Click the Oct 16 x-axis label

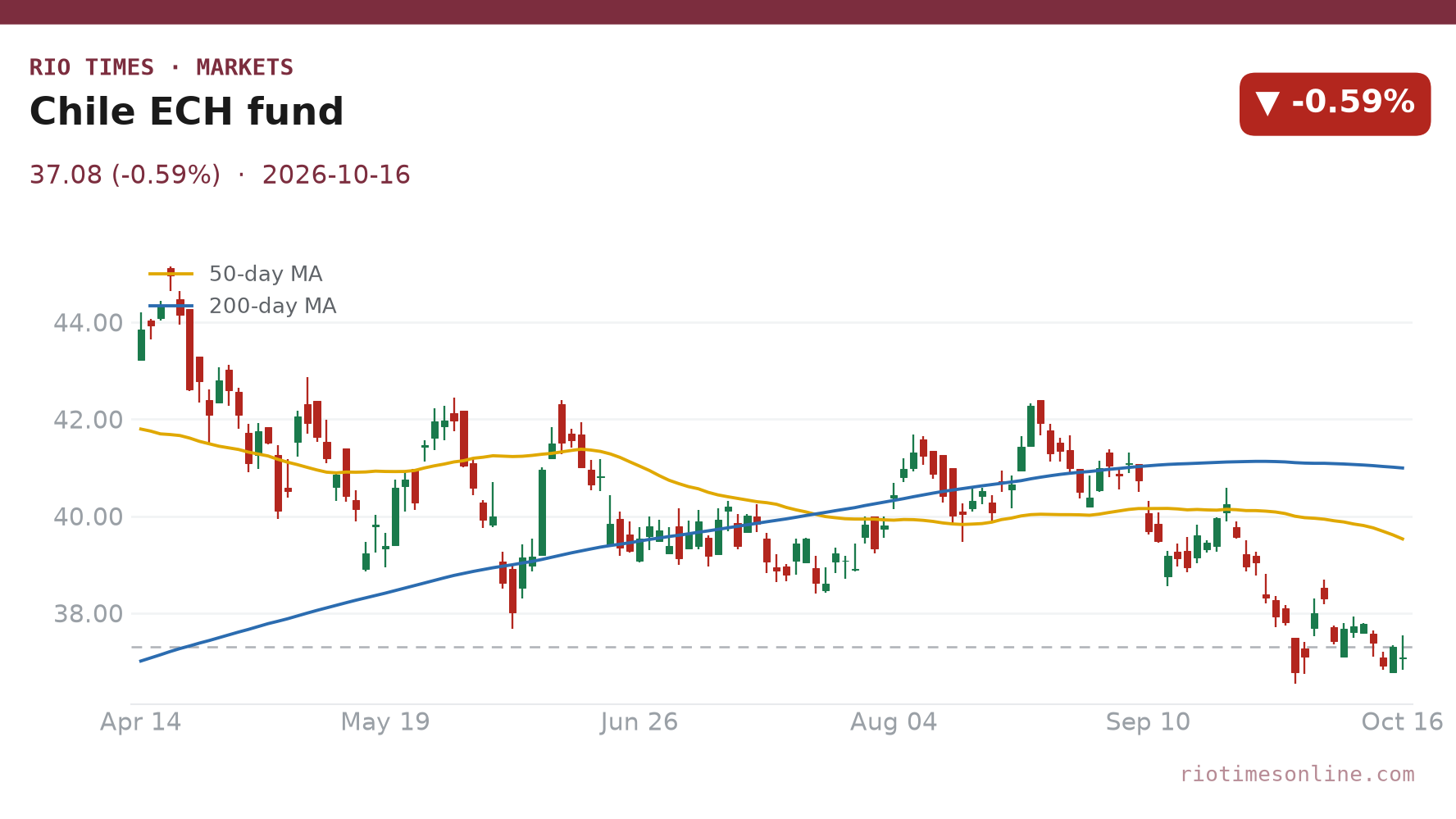click(x=1402, y=722)
